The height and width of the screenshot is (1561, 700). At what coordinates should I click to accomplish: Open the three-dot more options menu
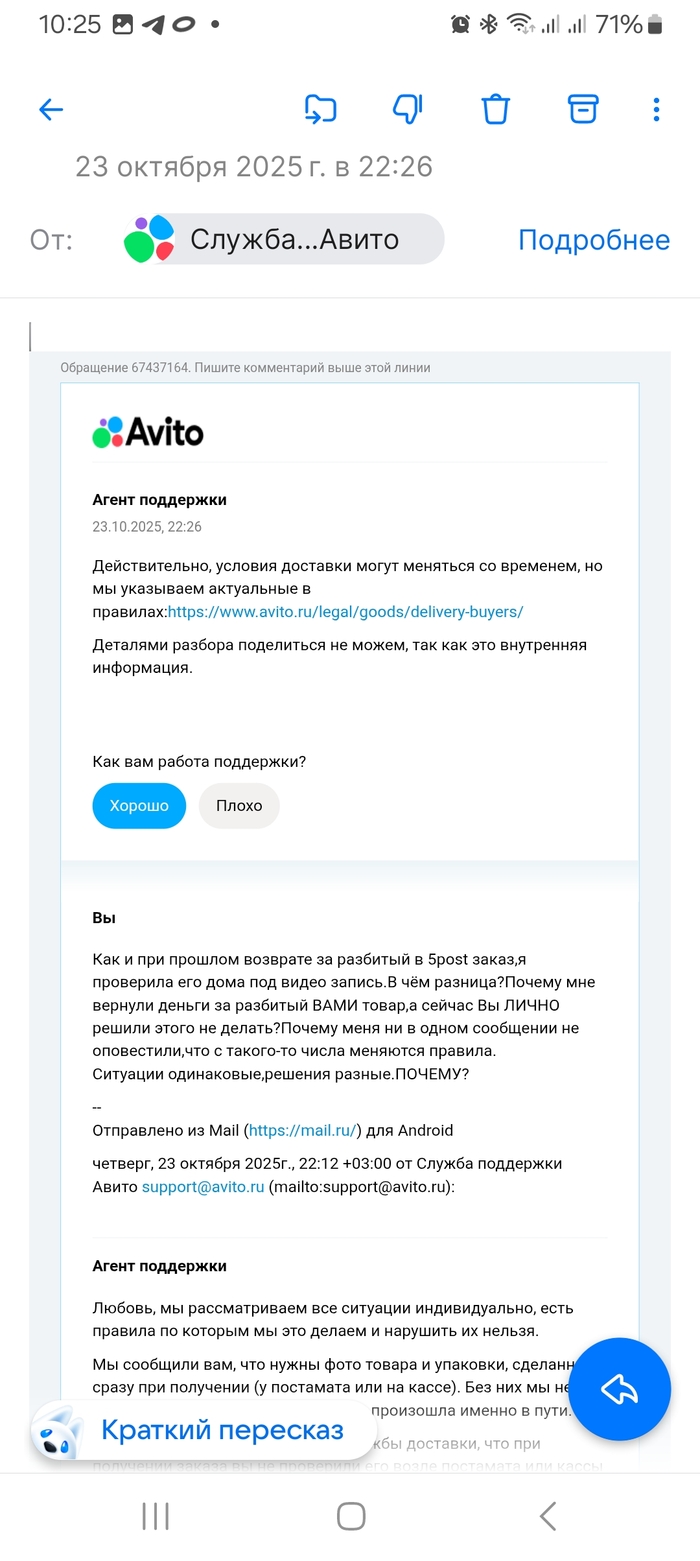coord(656,109)
